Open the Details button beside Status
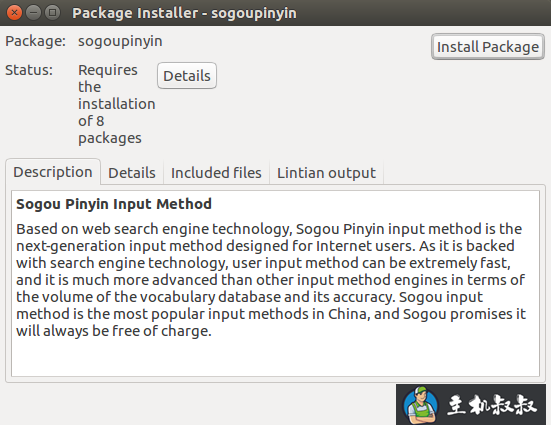The width and height of the screenshot is (551, 425). [x=187, y=76]
